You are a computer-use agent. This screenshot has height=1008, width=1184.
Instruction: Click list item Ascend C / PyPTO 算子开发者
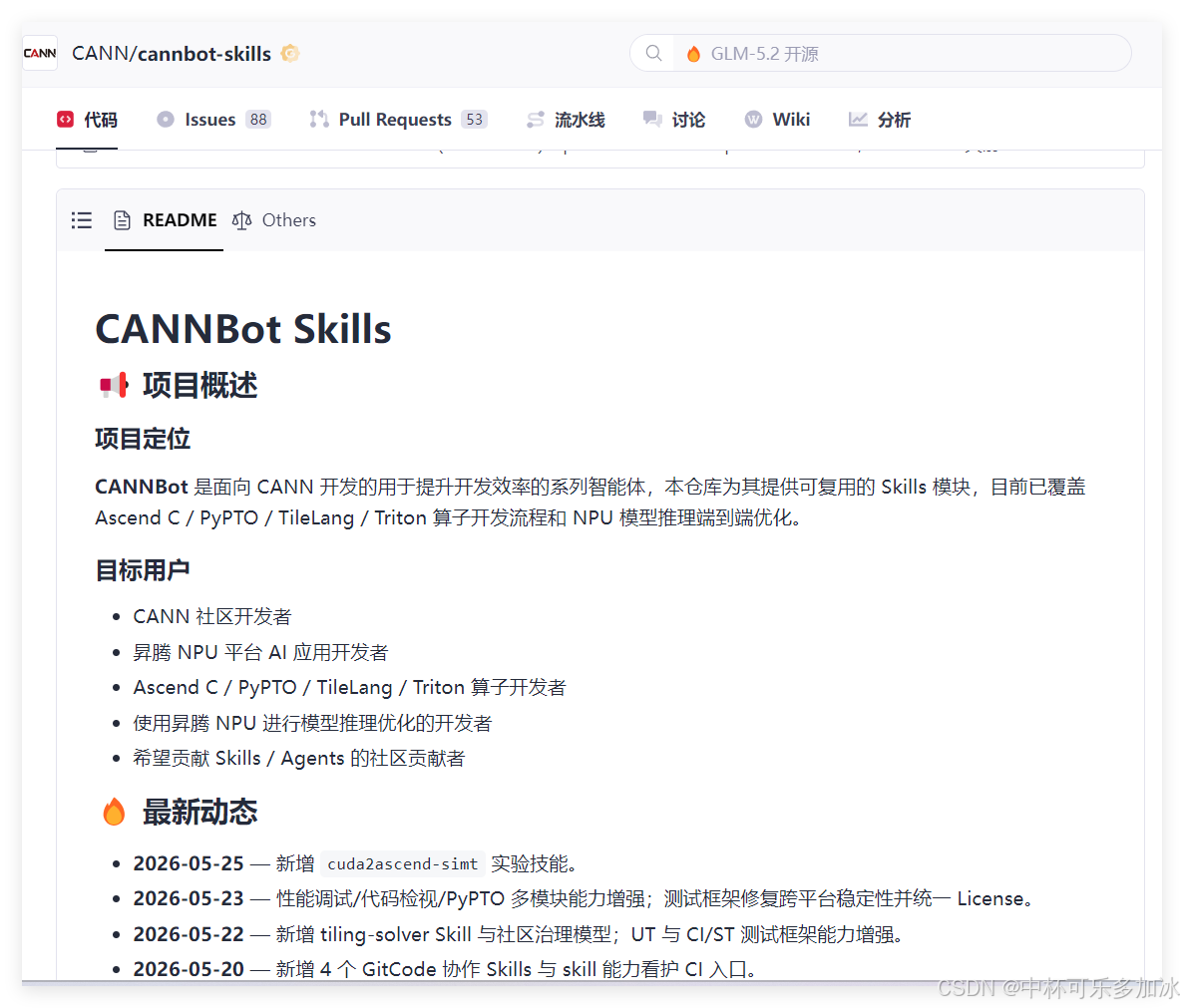click(349, 687)
